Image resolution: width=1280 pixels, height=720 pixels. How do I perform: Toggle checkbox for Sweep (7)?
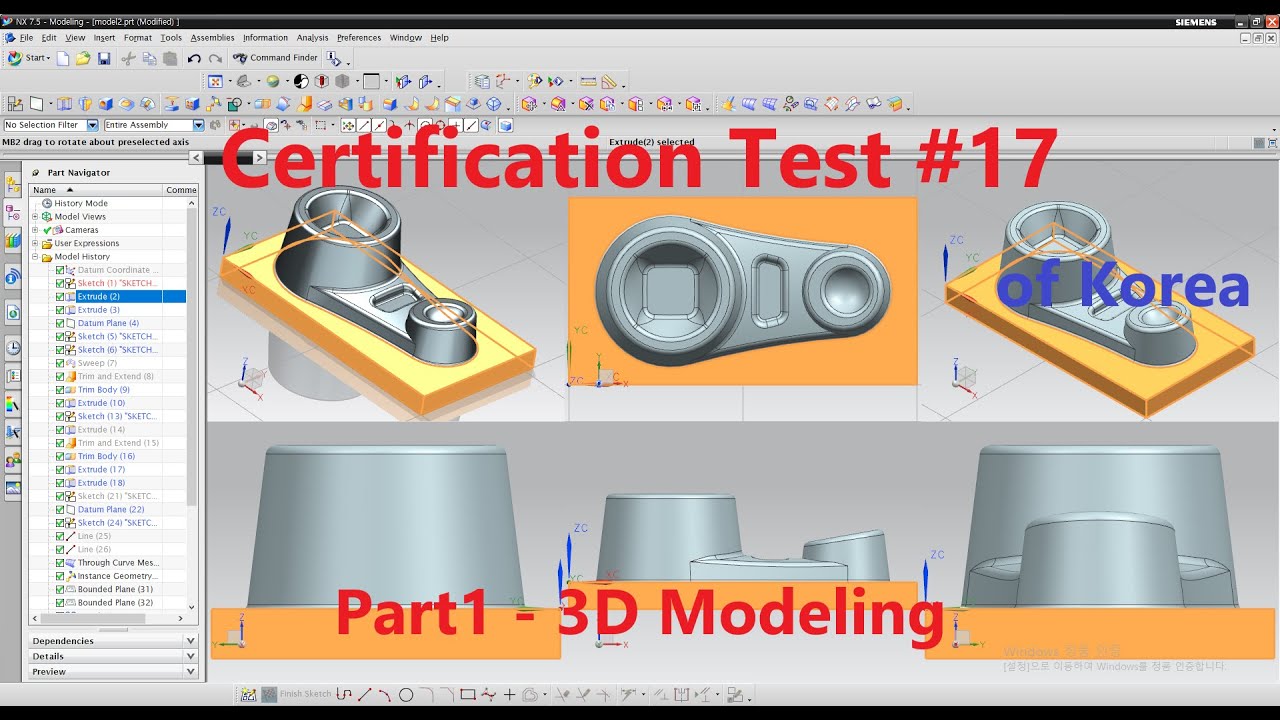[x=60, y=363]
